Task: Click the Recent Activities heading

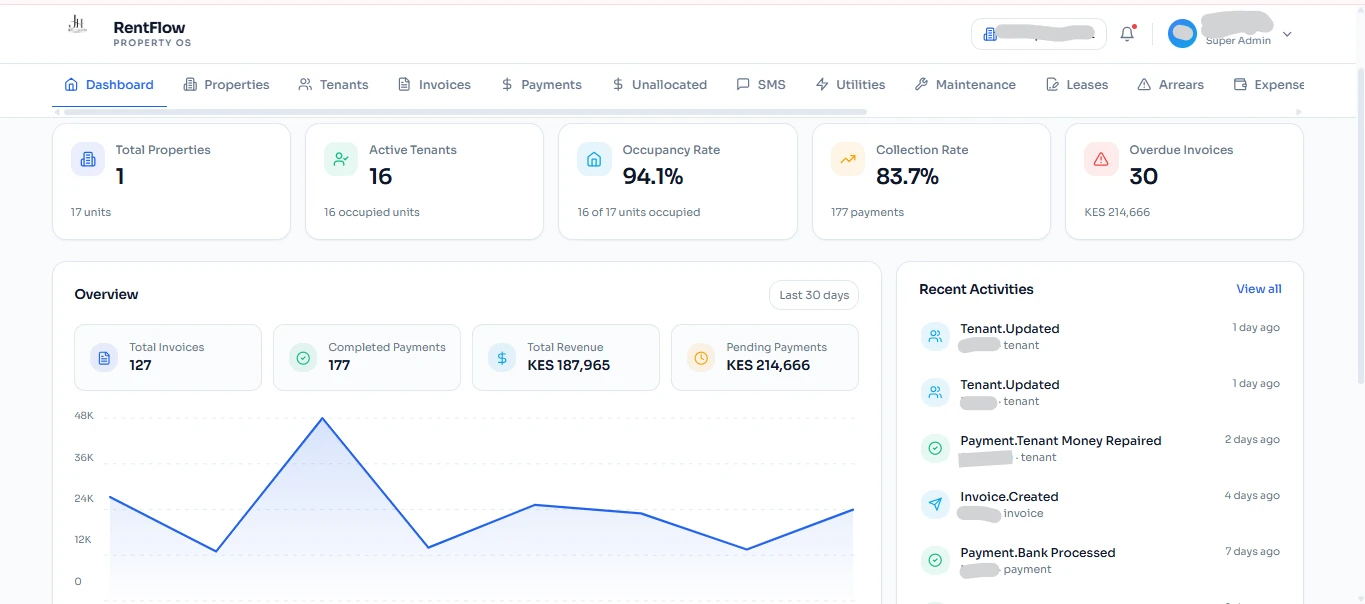Action: point(976,289)
